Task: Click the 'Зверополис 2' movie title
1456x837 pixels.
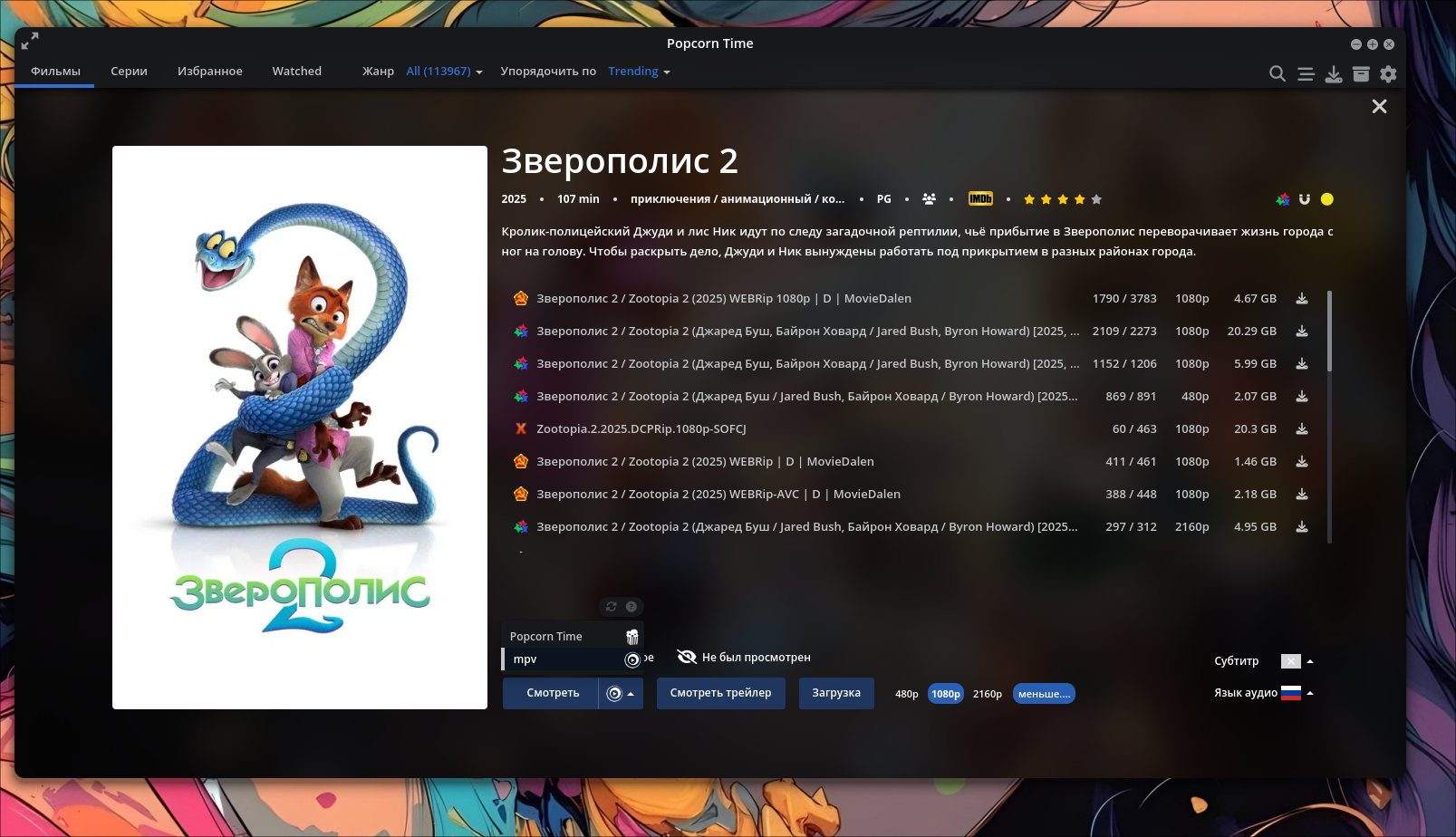Action: [620, 161]
